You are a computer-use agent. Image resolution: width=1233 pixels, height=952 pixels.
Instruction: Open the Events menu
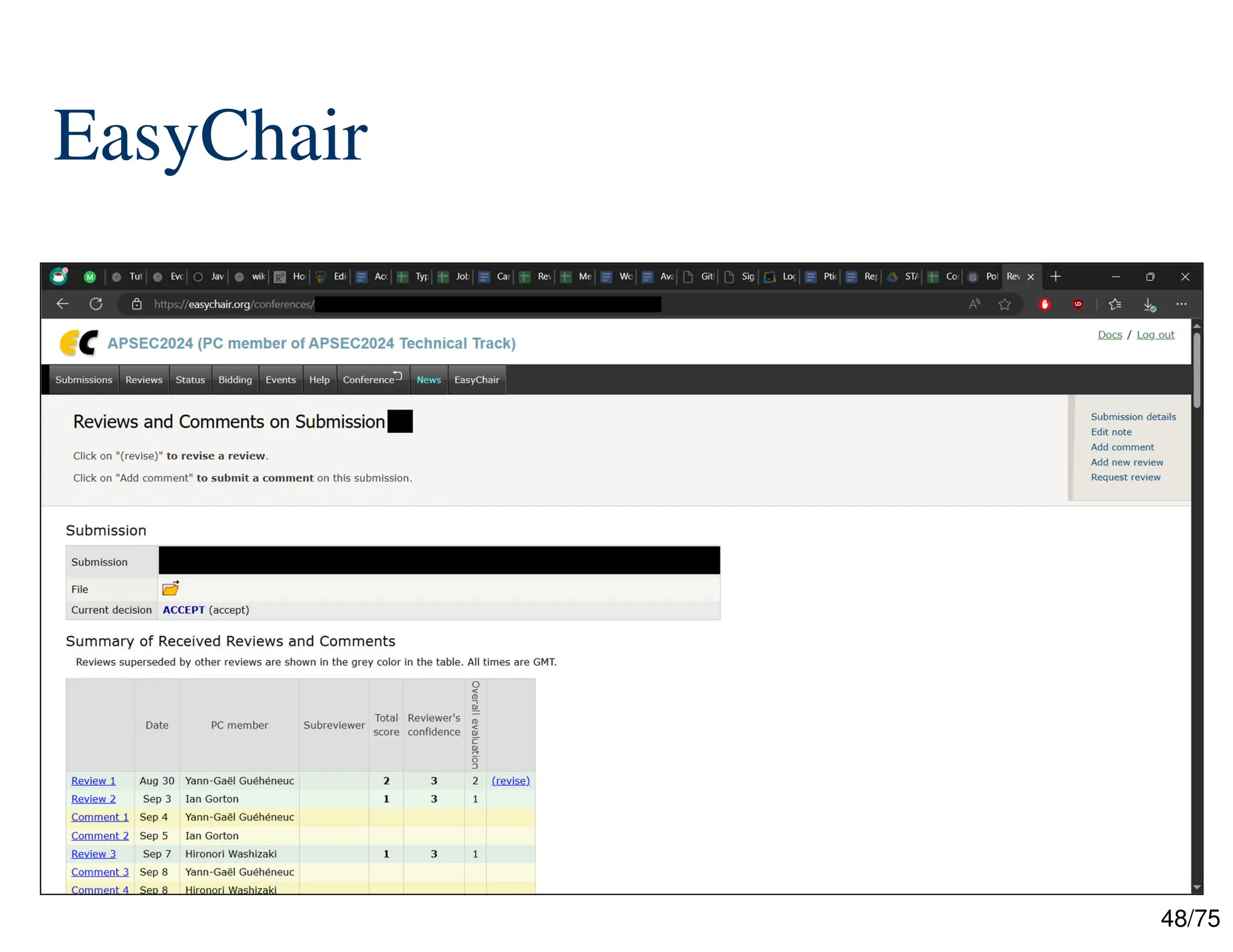click(281, 380)
